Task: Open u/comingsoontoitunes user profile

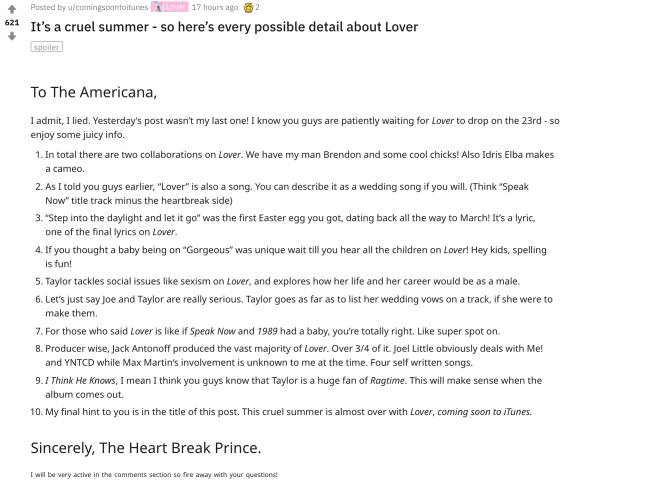Action: point(109,7)
